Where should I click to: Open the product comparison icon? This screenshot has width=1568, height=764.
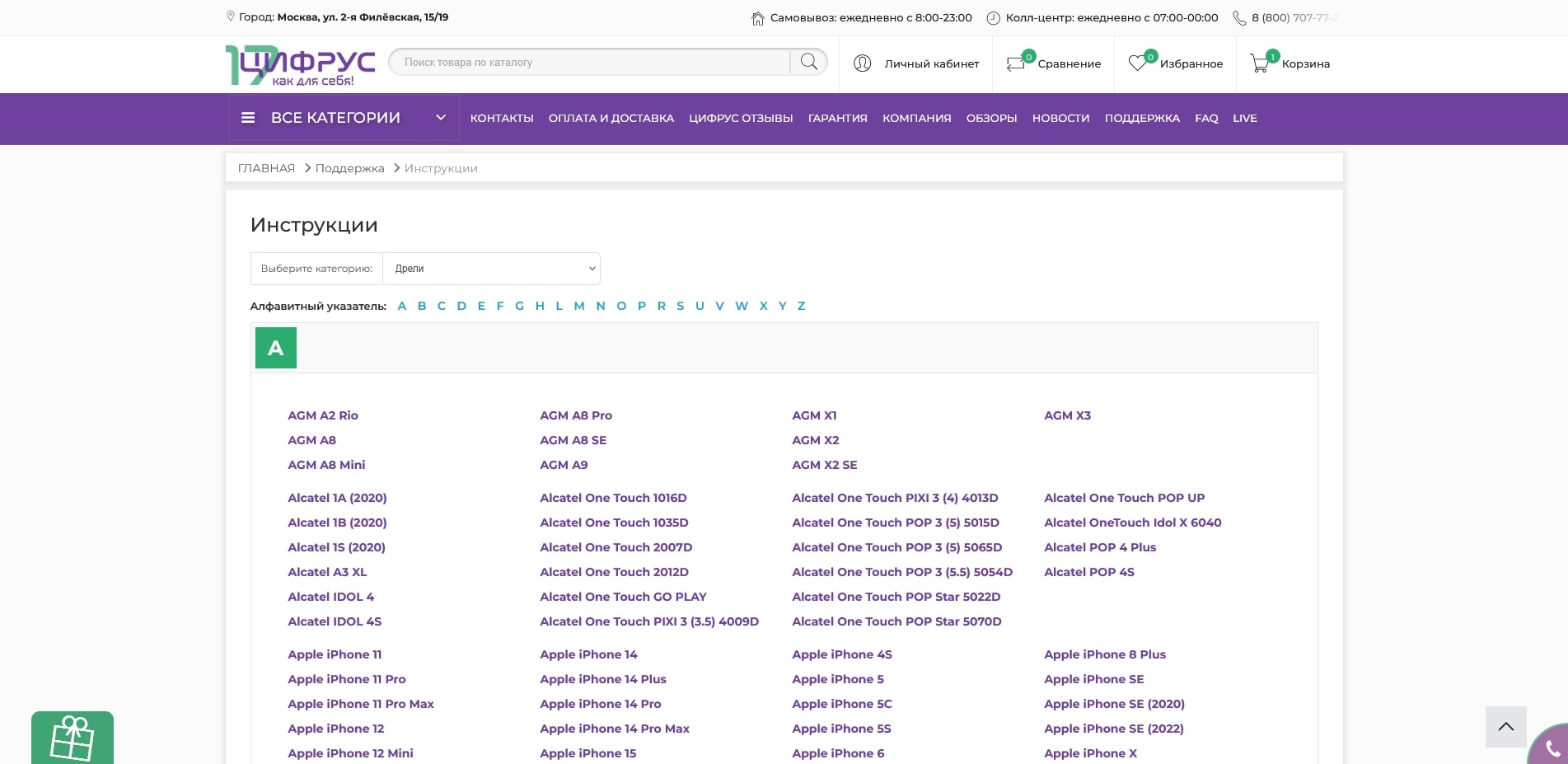(x=1016, y=63)
